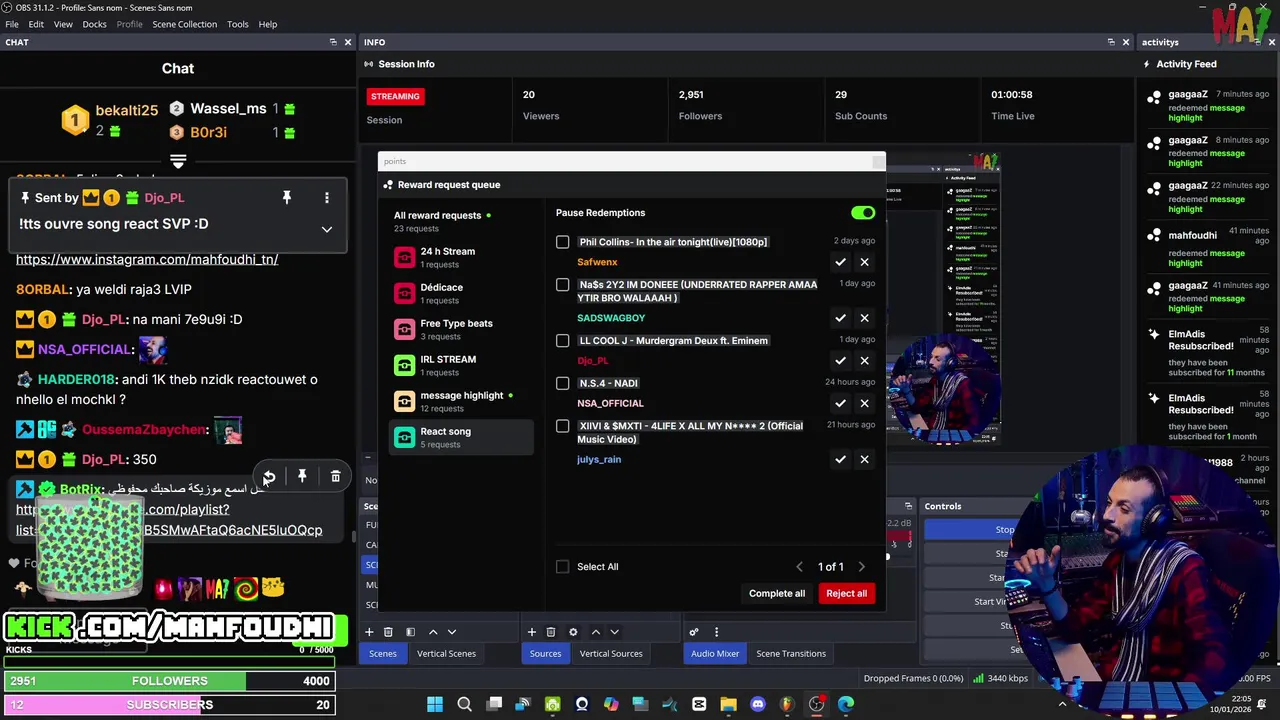
Task: Select the LL COOL J Murdergram checkbox
Action: [563, 341]
